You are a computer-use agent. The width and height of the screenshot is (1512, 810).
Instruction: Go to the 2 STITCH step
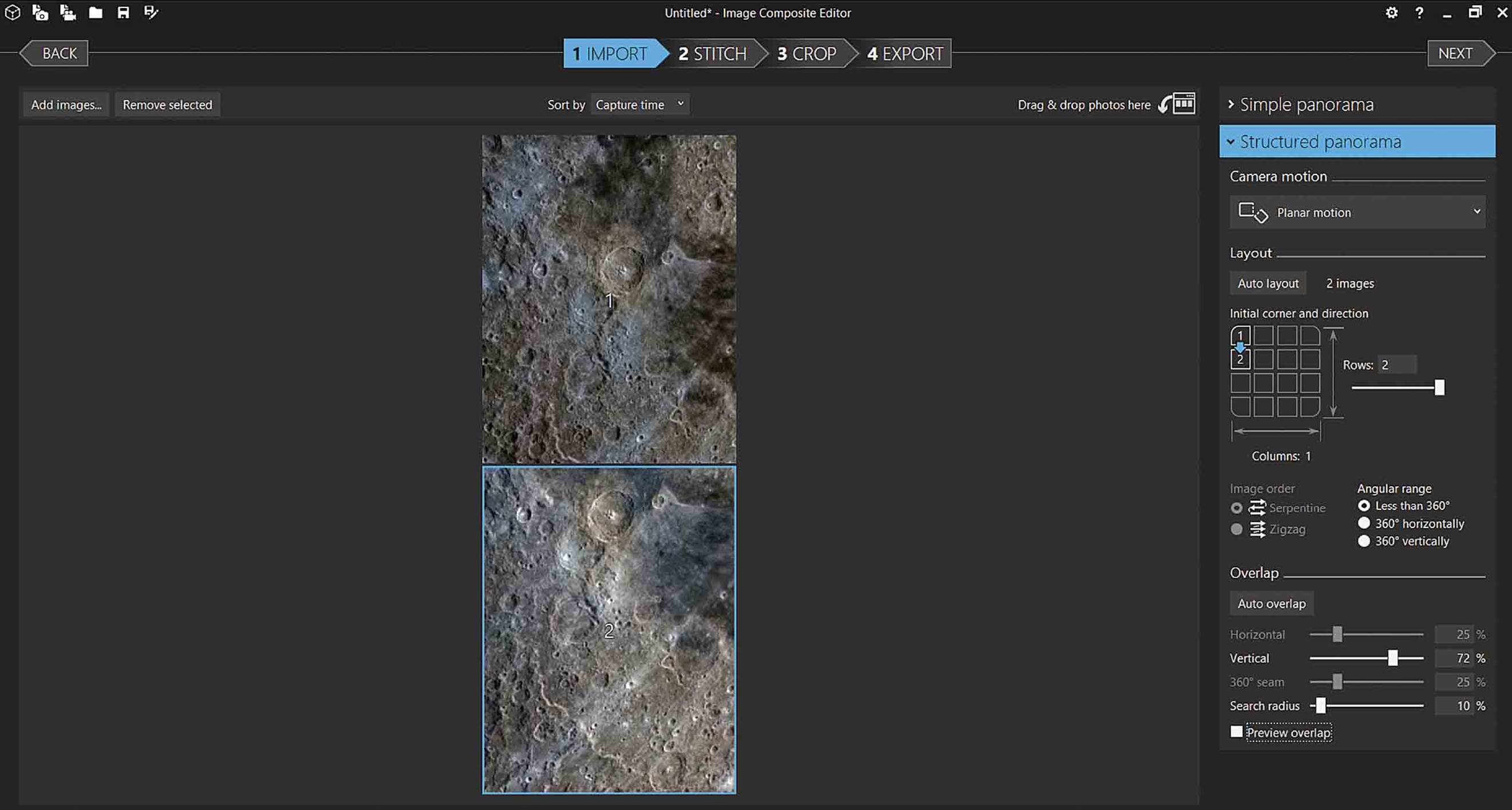712,53
